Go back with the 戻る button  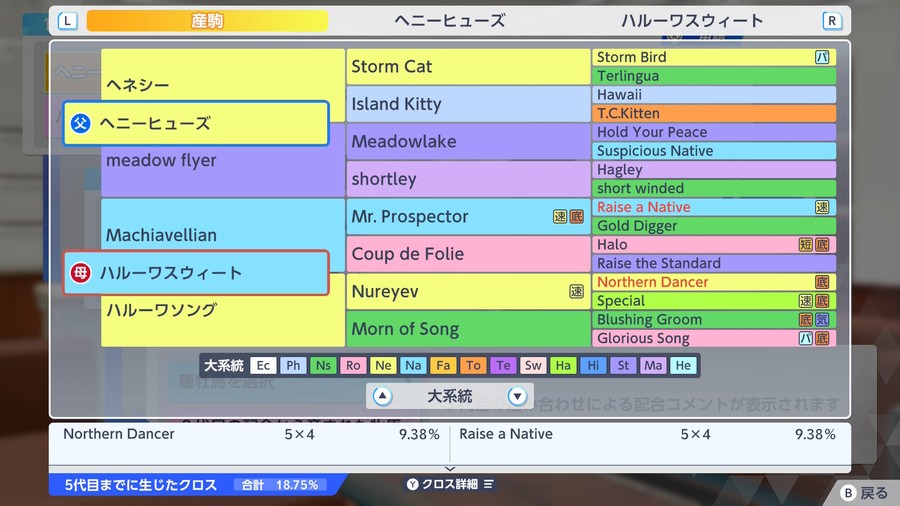click(x=864, y=493)
